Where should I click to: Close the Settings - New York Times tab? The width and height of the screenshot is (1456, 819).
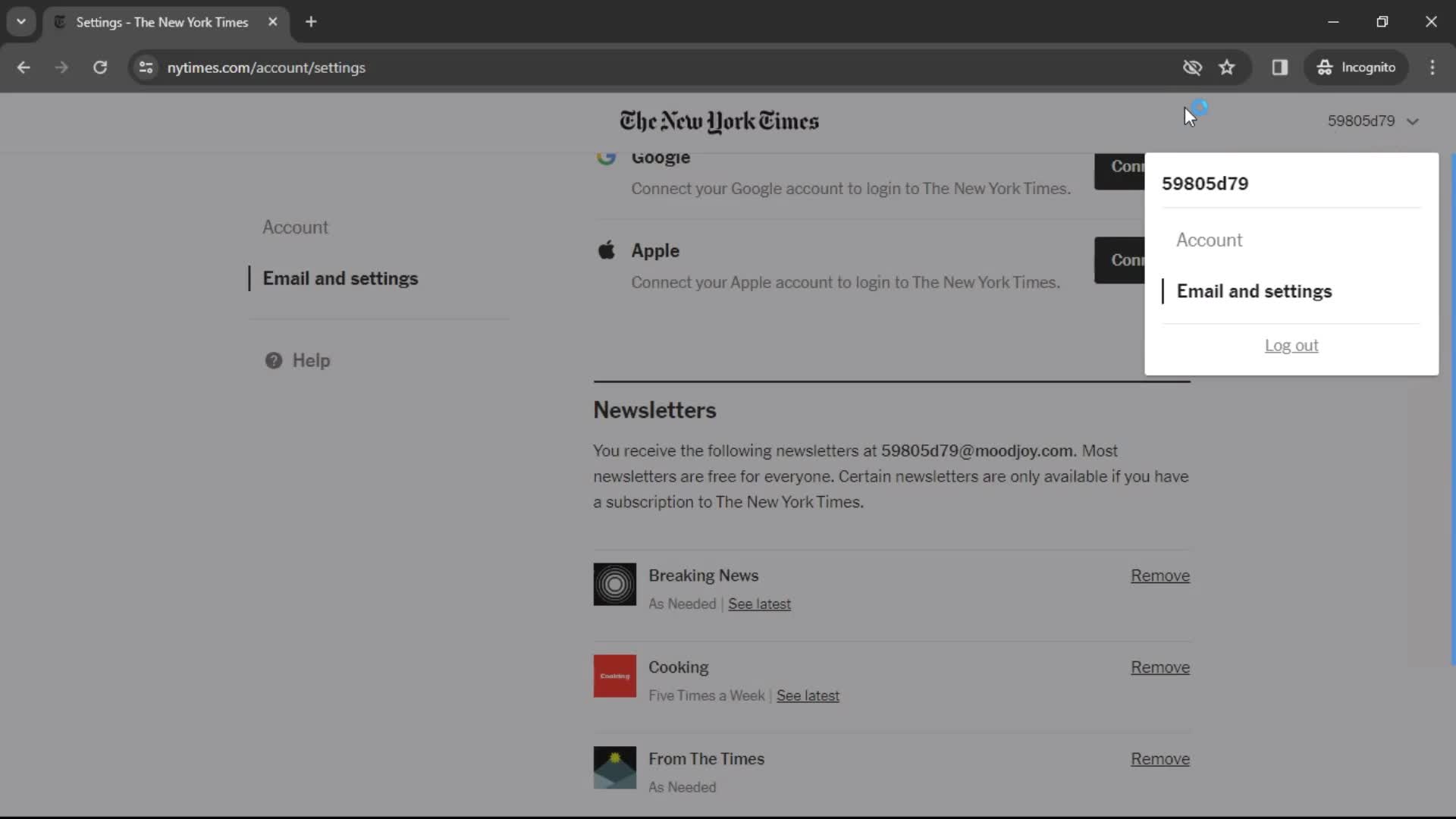pos(273,22)
